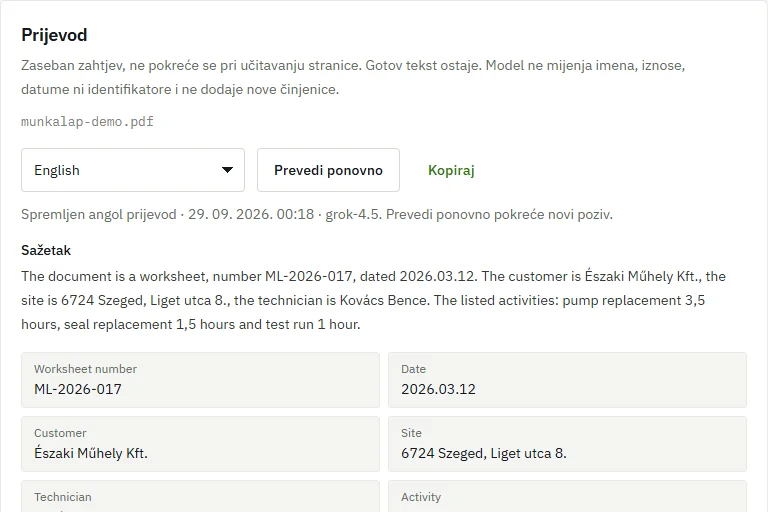The width and height of the screenshot is (768, 512).
Task: Click the Worksheet number label
Action: pos(85,369)
